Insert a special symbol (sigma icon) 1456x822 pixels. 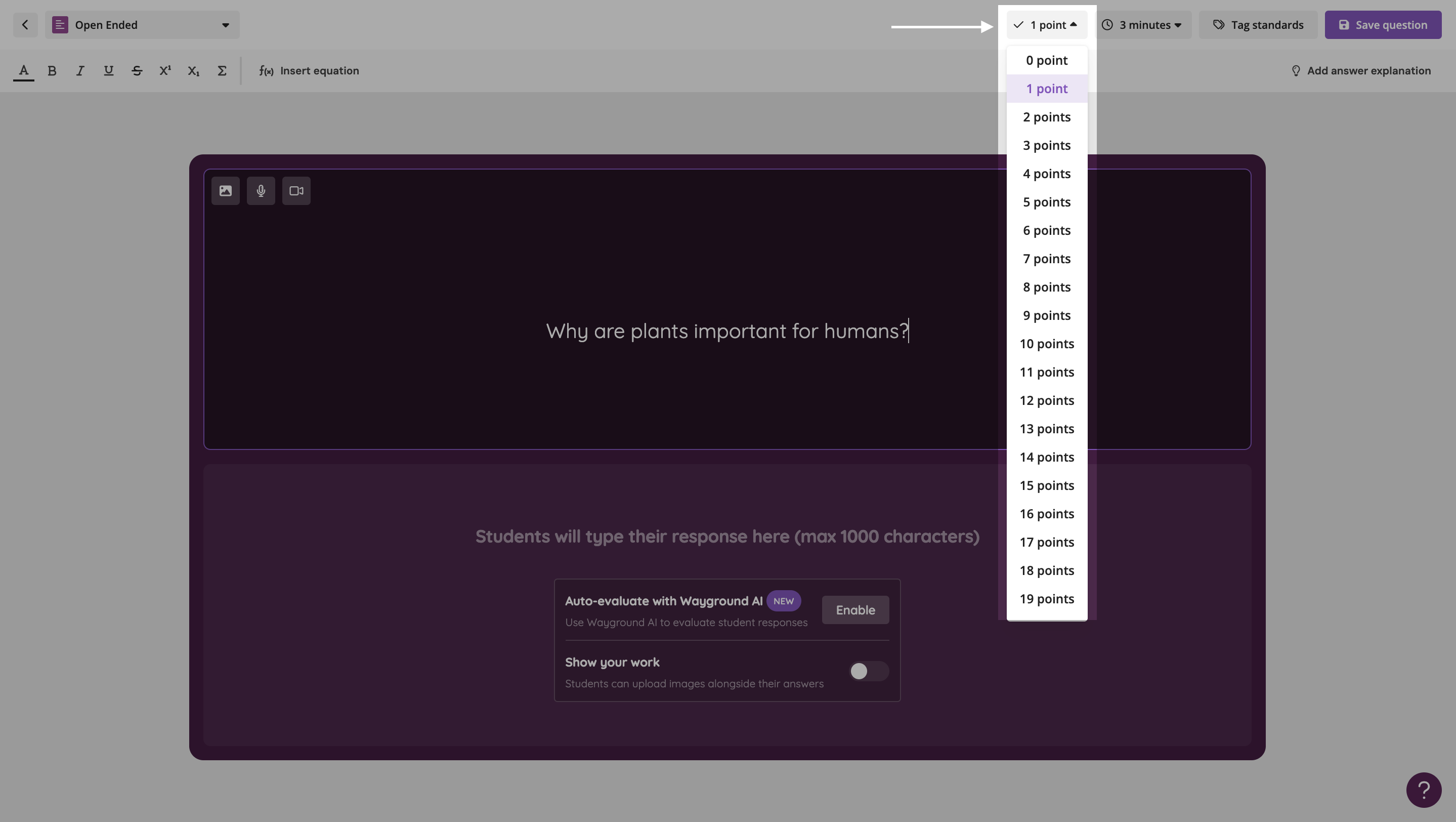(x=222, y=71)
